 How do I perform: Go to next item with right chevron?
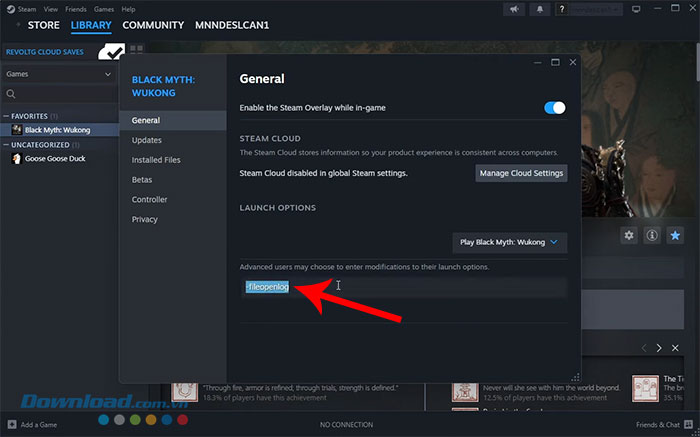(x=659, y=348)
